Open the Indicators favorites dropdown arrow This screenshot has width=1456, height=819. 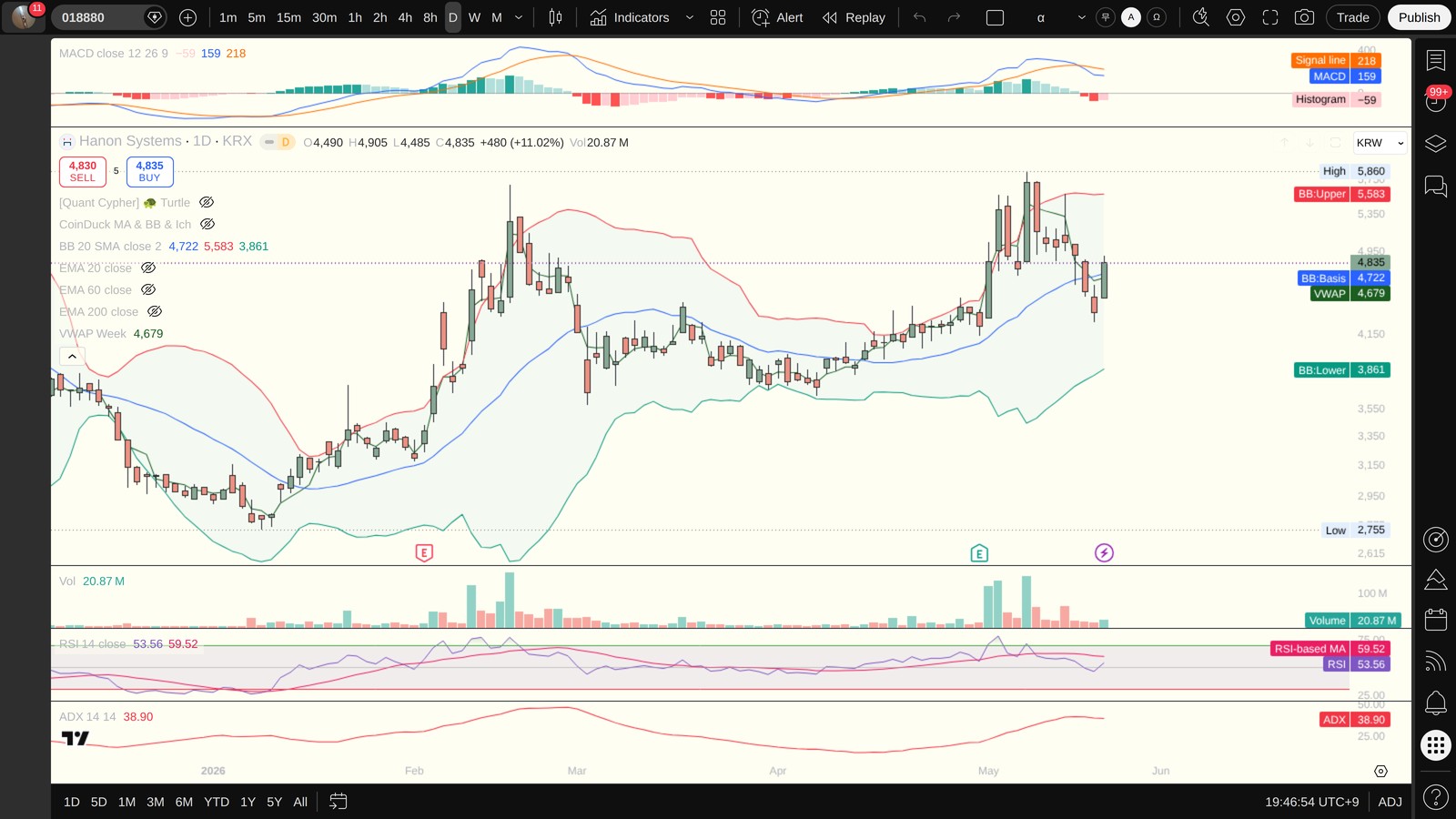coord(689,17)
